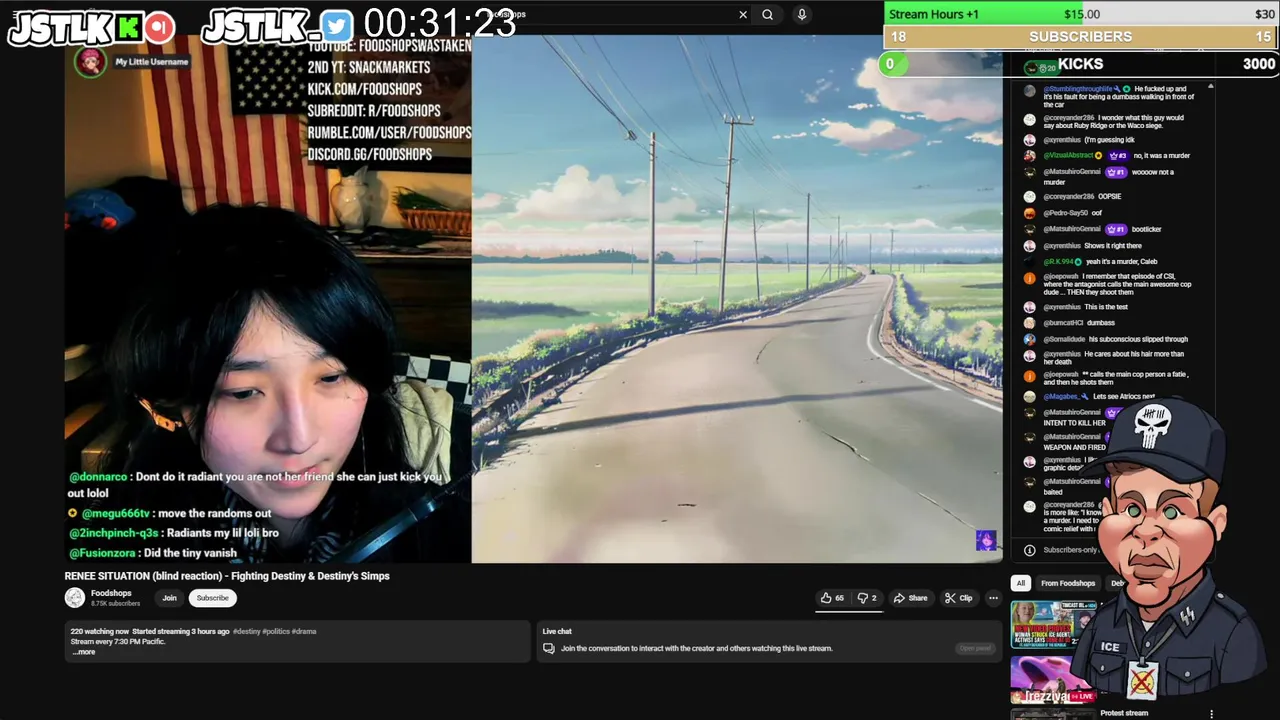Click the 220 watching now text
1280x720 pixels.
[100, 632]
